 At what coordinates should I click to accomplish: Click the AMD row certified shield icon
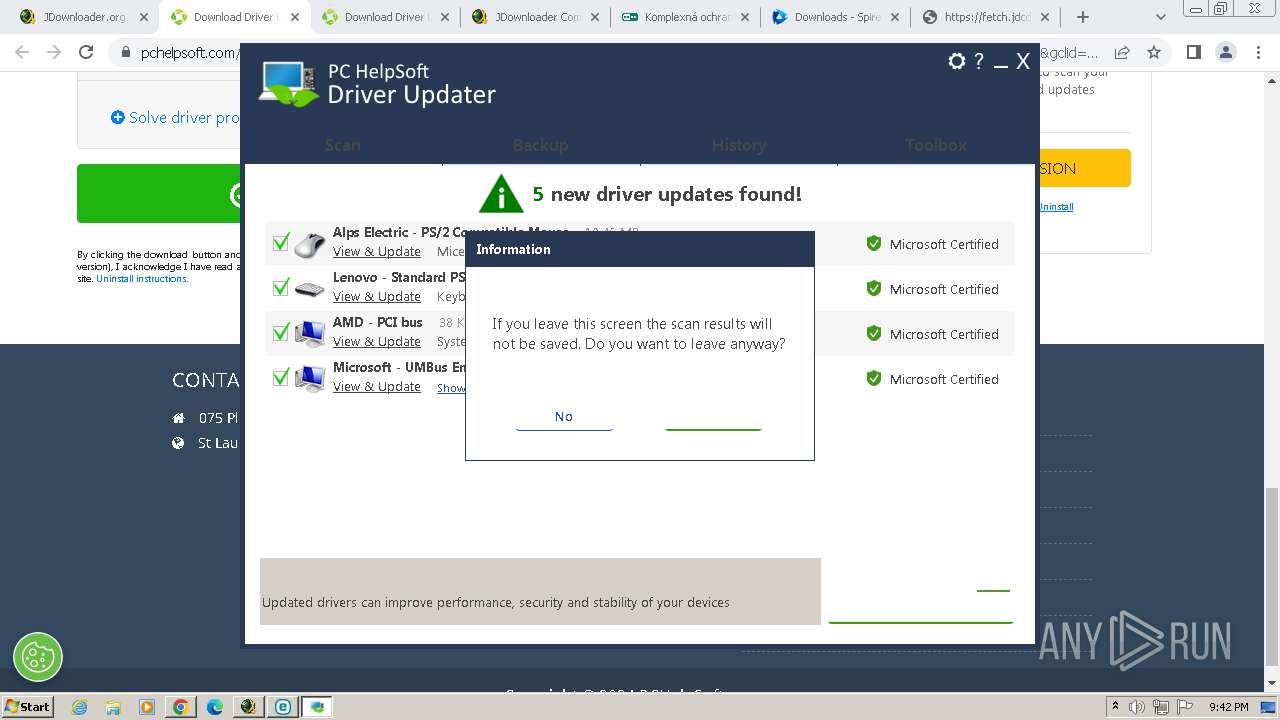click(874, 333)
